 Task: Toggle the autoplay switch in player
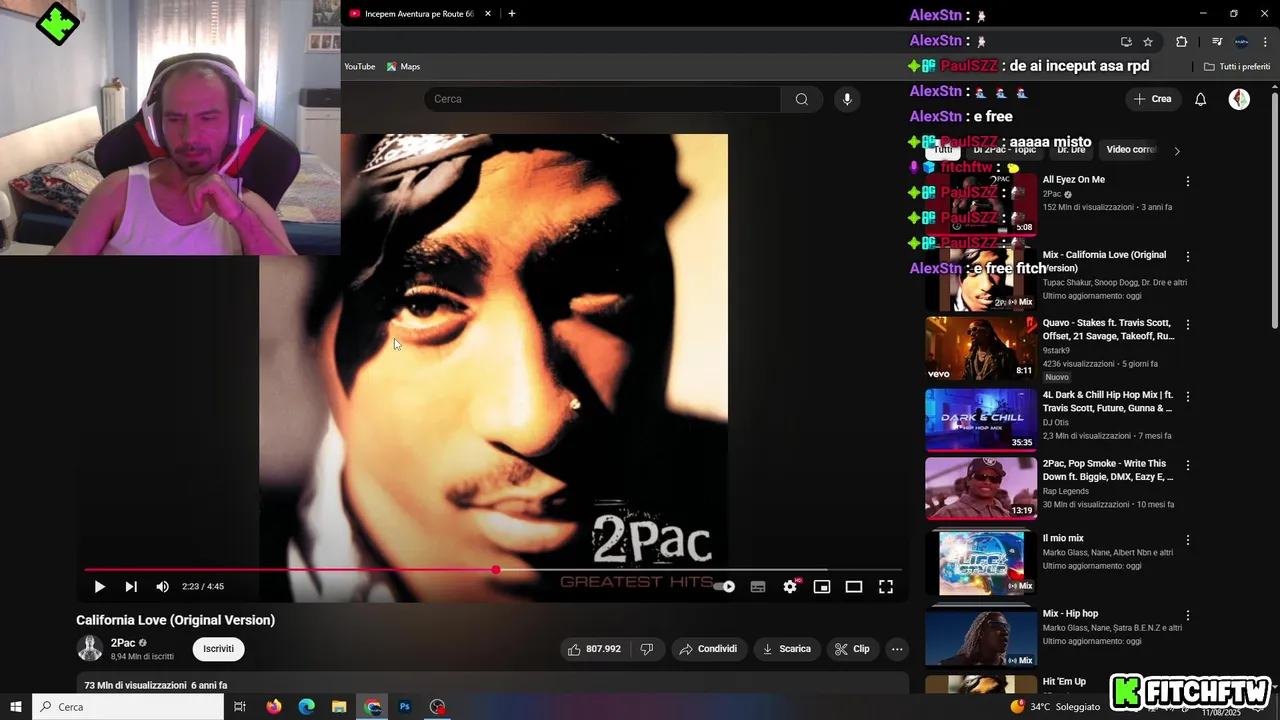[x=725, y=587]
